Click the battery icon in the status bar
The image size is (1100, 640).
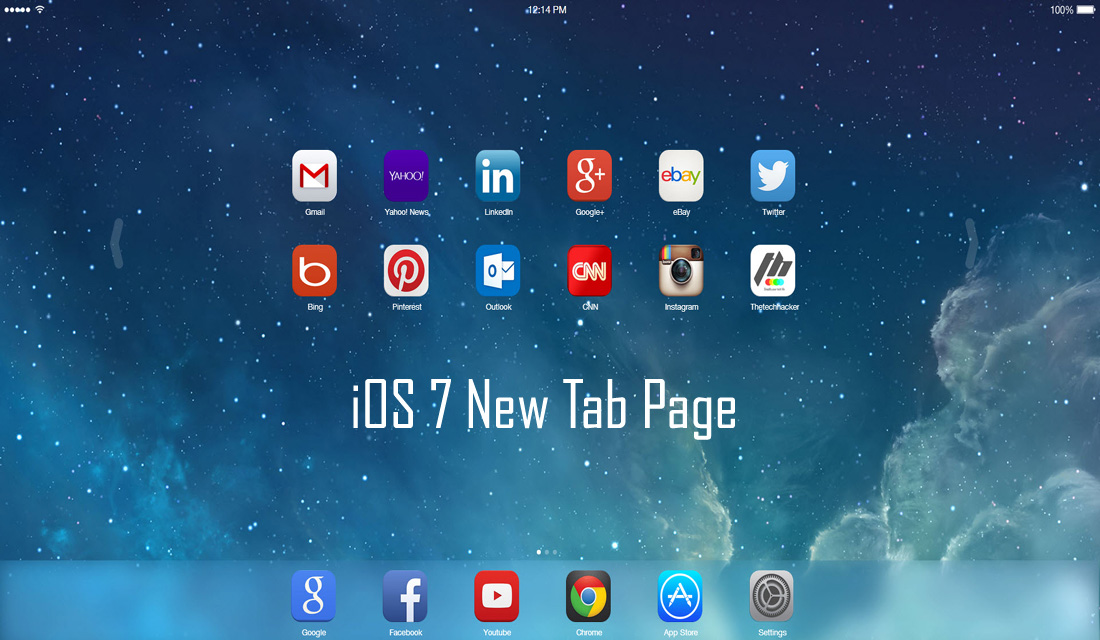pos(1085,10)
